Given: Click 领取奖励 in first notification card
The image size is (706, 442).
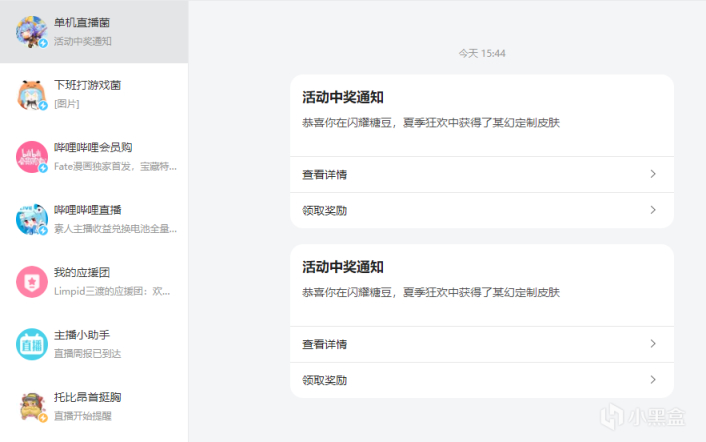Looking at the screenshot, I should (x=482, y=211).
